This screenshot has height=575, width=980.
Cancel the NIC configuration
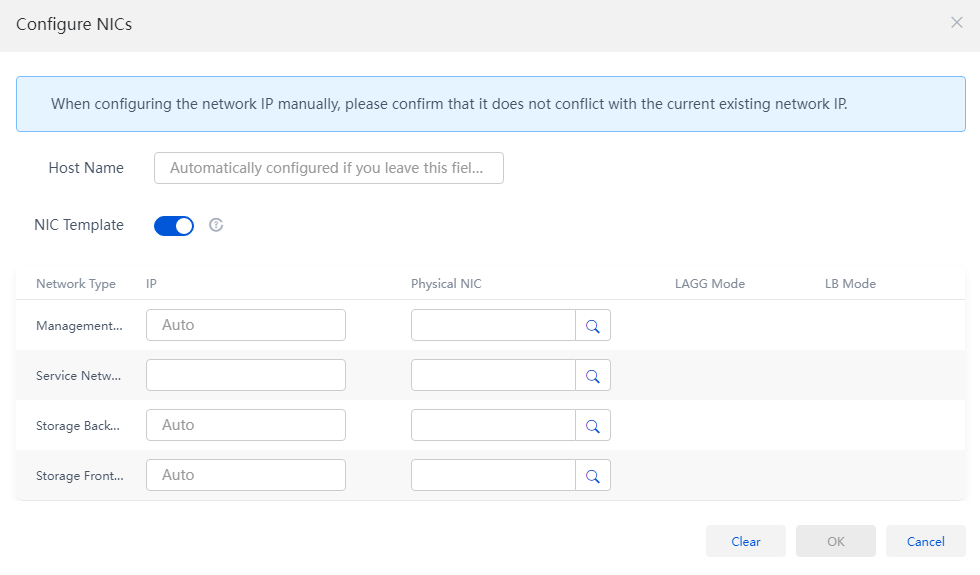click(x=926, y=541)
